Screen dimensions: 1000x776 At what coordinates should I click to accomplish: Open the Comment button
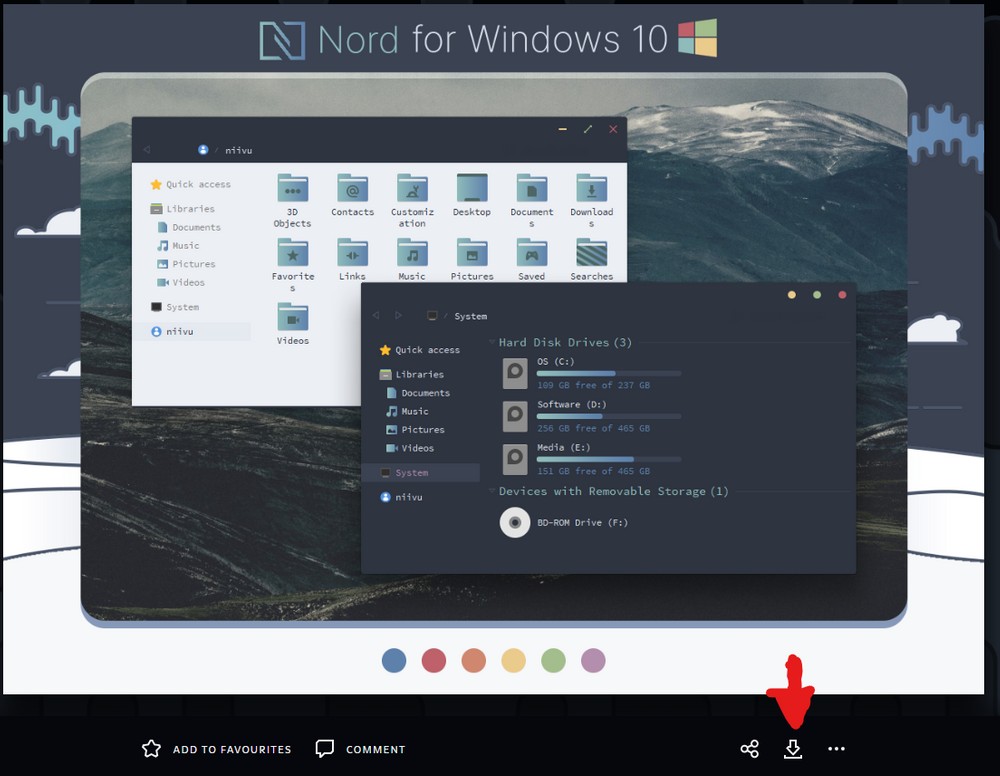pyautogui.click(x=325, y=749)
